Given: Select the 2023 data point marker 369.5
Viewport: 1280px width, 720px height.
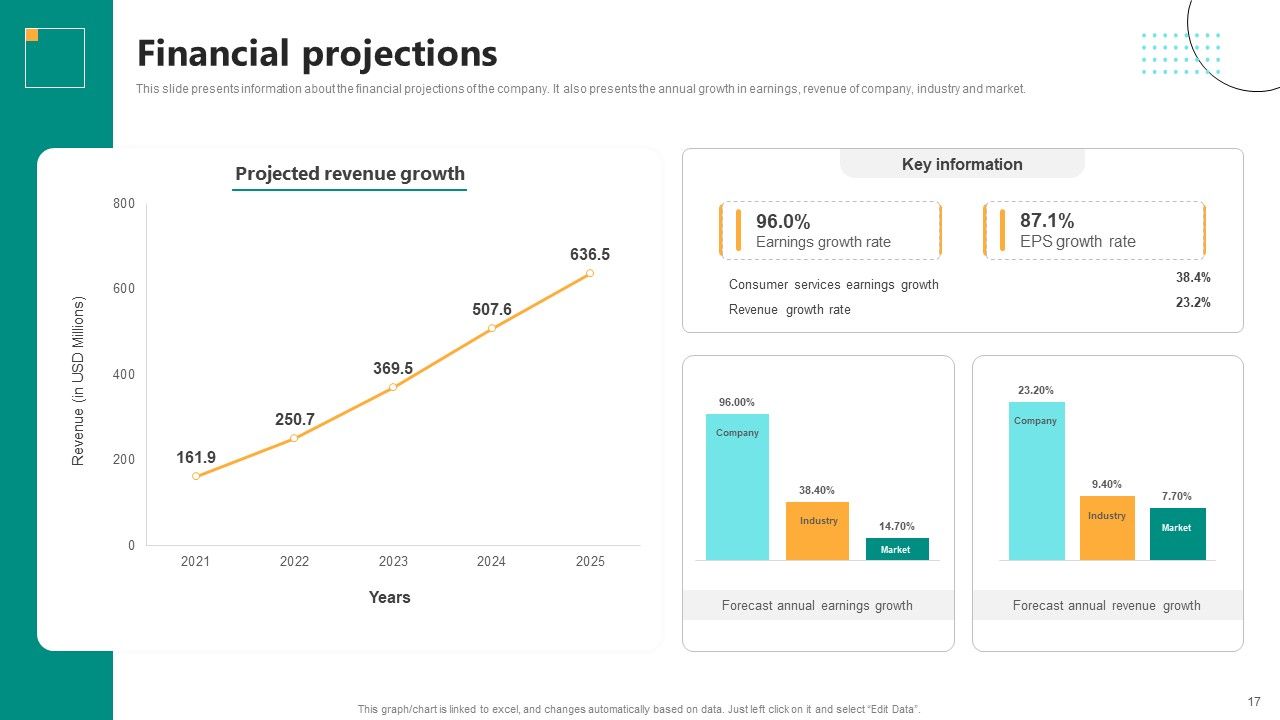Looking at the screenshot, I should 393,387.
